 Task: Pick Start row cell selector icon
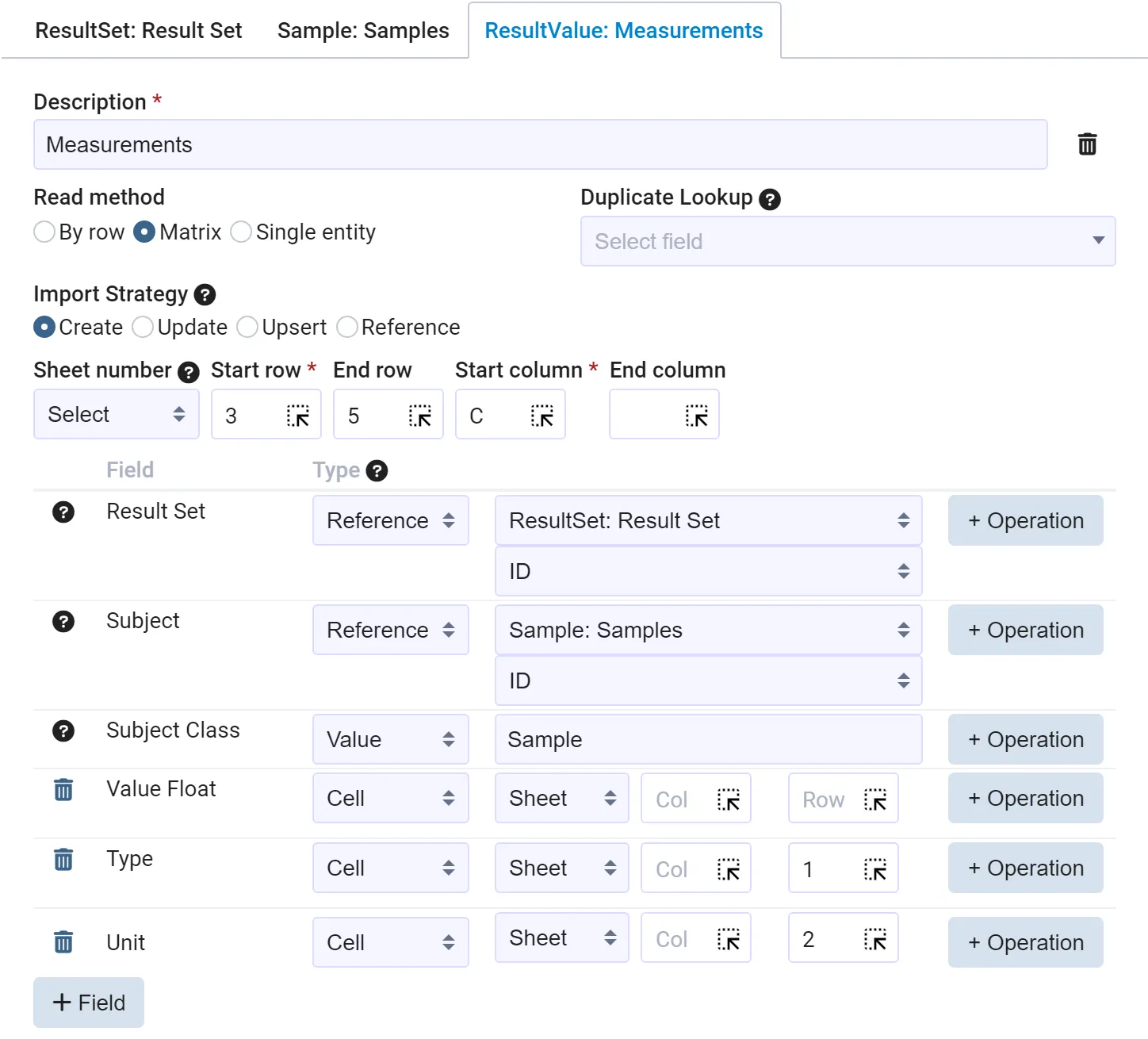click(298, 416)
